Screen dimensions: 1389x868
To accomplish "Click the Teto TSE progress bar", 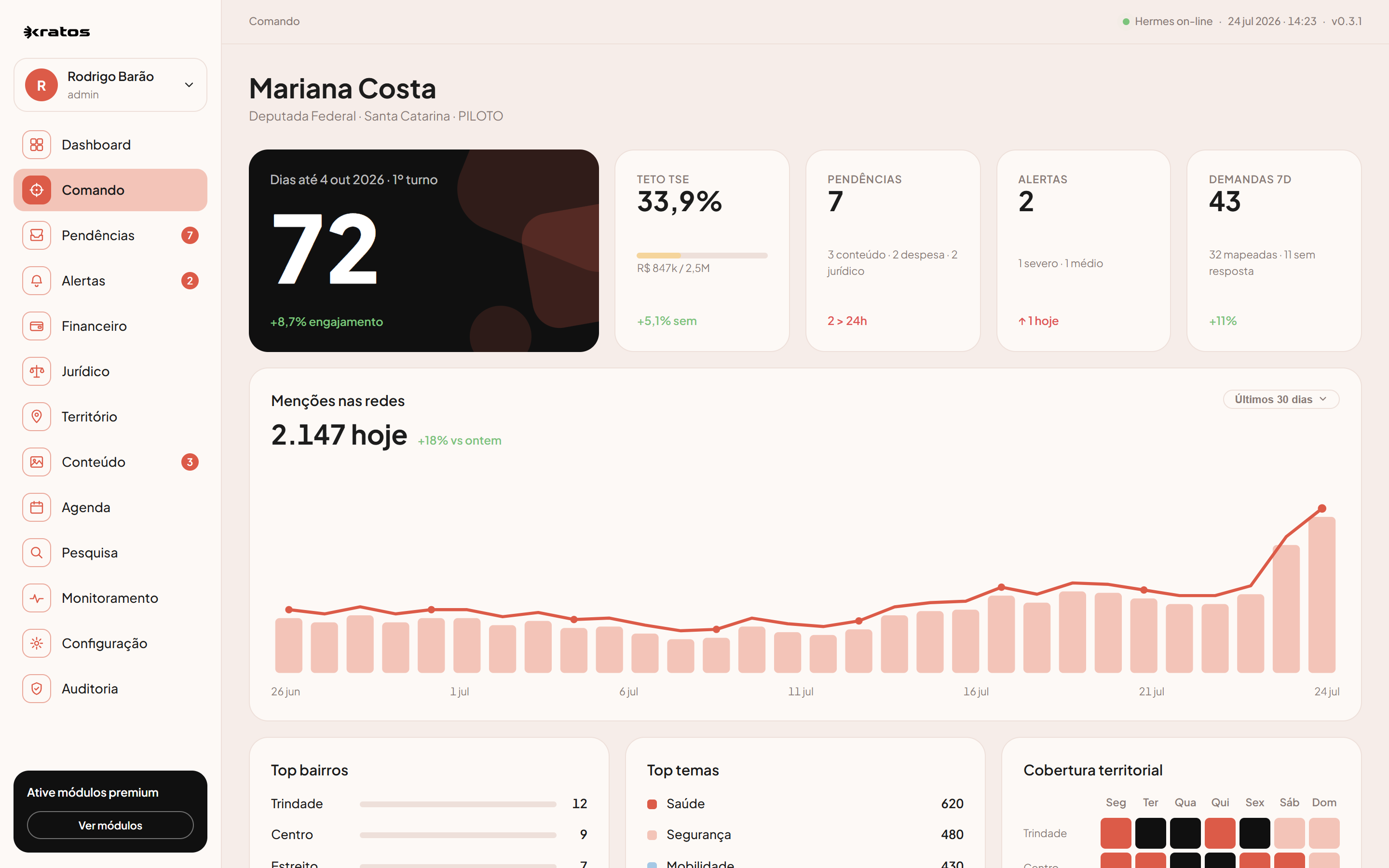I will tap(701, 256).
